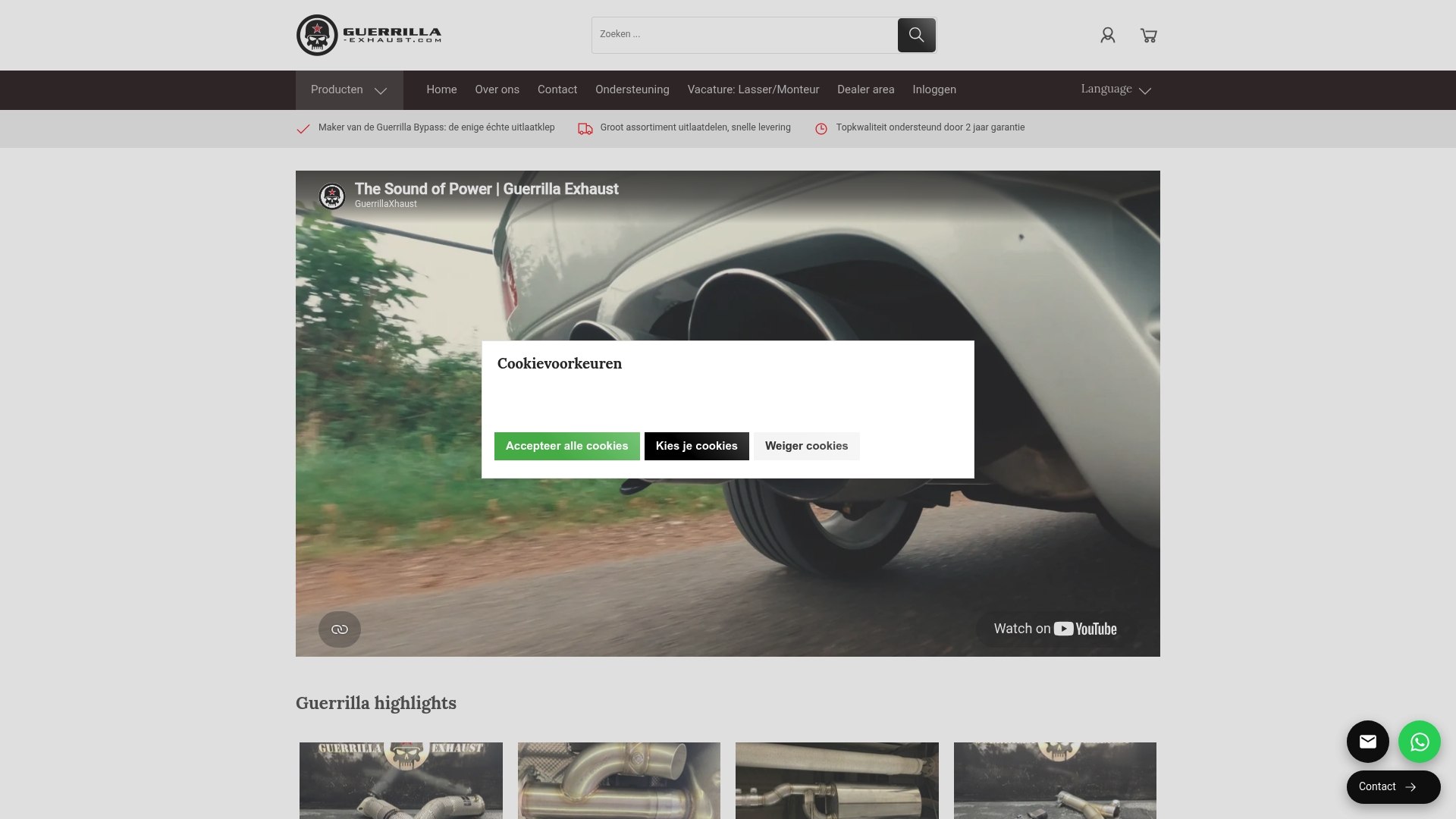Click the clock warranty icon

point(821,129)
